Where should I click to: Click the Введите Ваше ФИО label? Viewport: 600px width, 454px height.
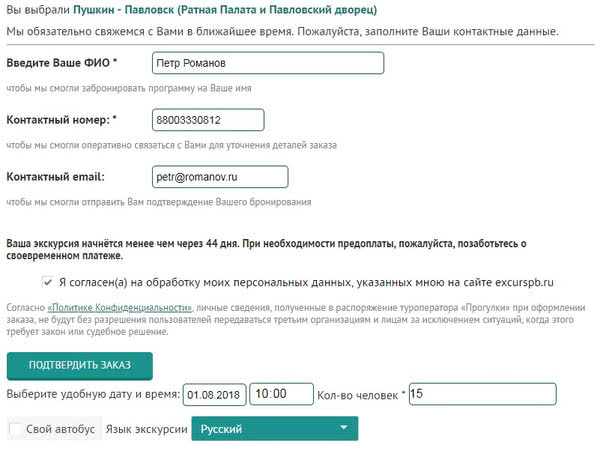click(x=62, y=64)
